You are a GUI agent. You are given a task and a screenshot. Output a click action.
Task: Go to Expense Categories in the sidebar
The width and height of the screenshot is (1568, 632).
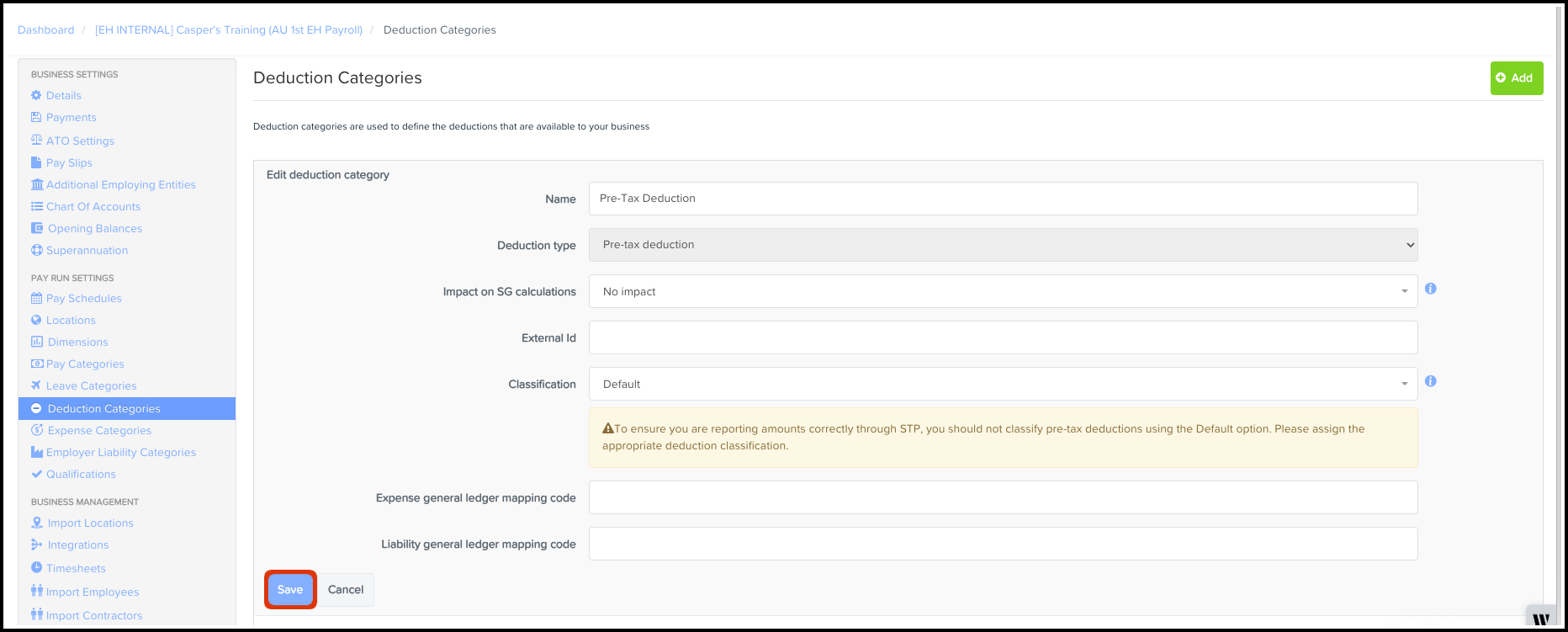[x=99, y=430]
